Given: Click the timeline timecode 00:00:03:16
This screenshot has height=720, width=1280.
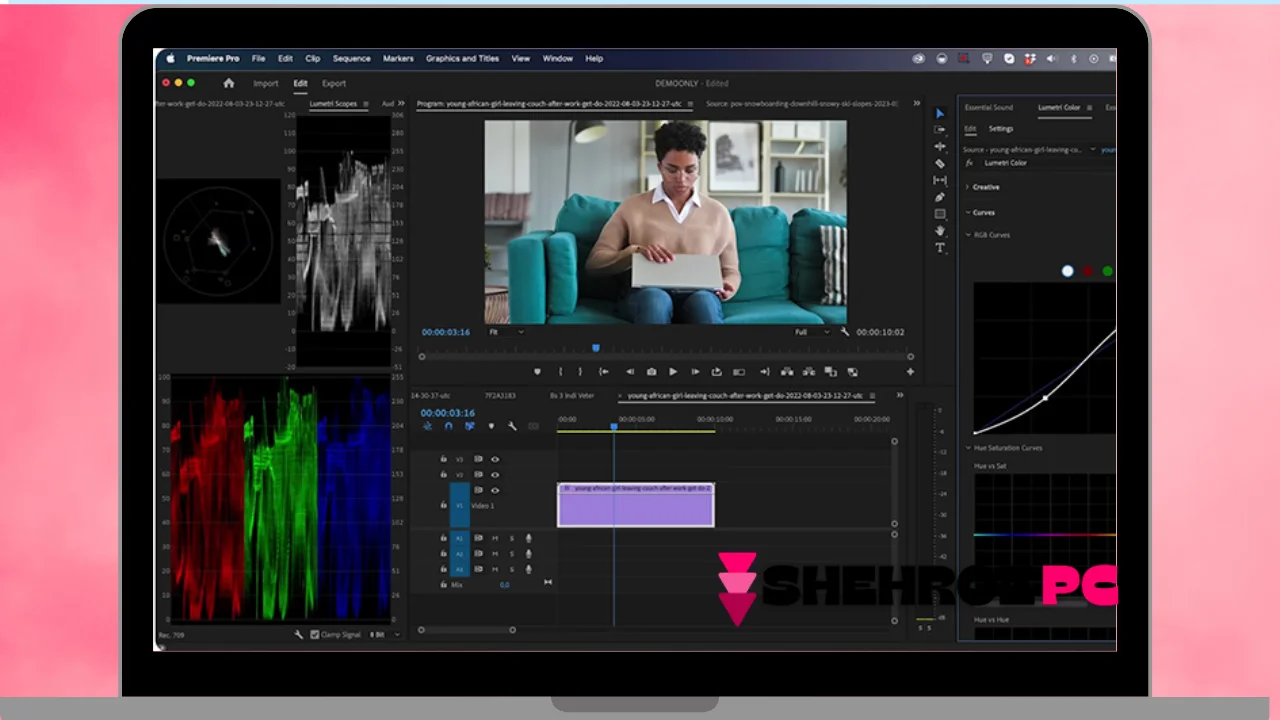Looking at the screenshot, I should point(447,413).
